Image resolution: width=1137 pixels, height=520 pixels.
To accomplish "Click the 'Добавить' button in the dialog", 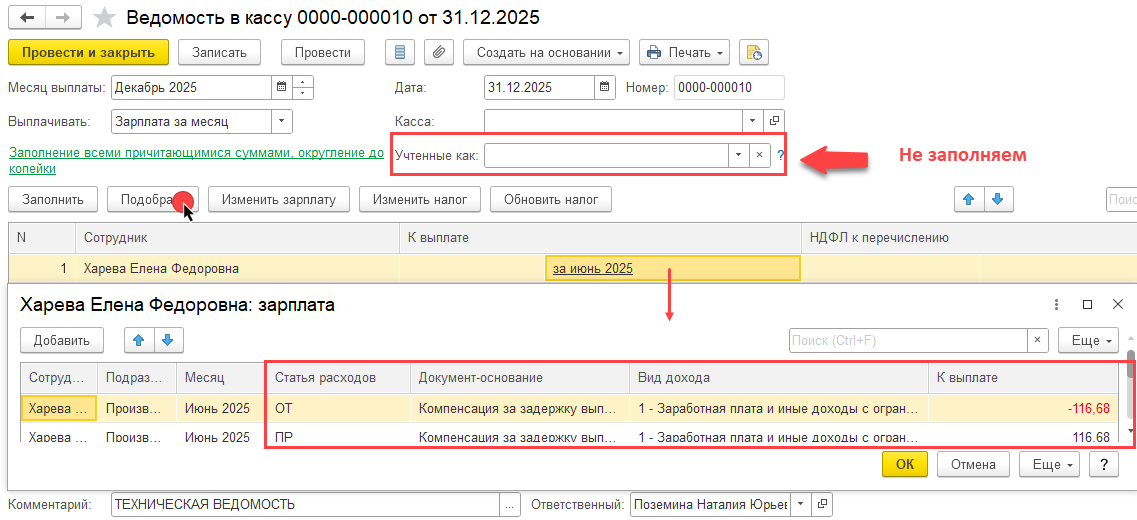I will point(62,340).
